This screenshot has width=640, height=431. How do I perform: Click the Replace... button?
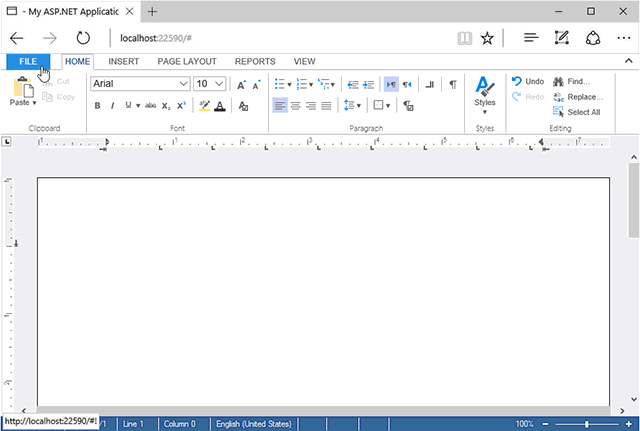tap(578, 97)
